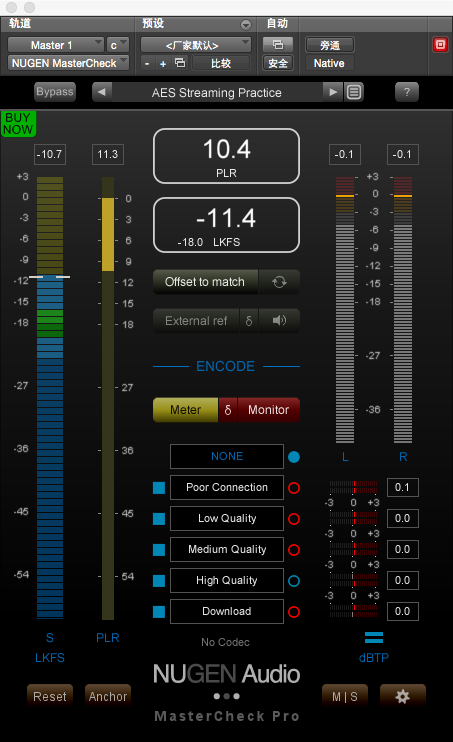Click the Low Quality codec slot
Screen dimensions: 453x742
[227, 519]
